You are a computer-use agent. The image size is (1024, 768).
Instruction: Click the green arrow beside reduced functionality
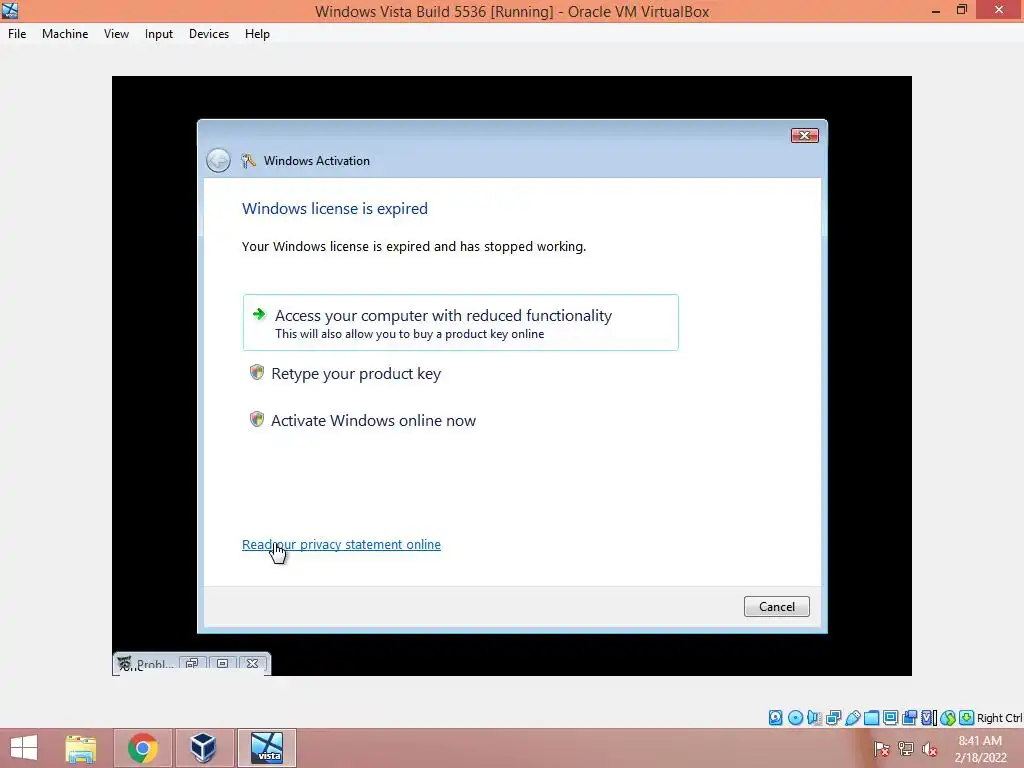[x=259, y=314]
